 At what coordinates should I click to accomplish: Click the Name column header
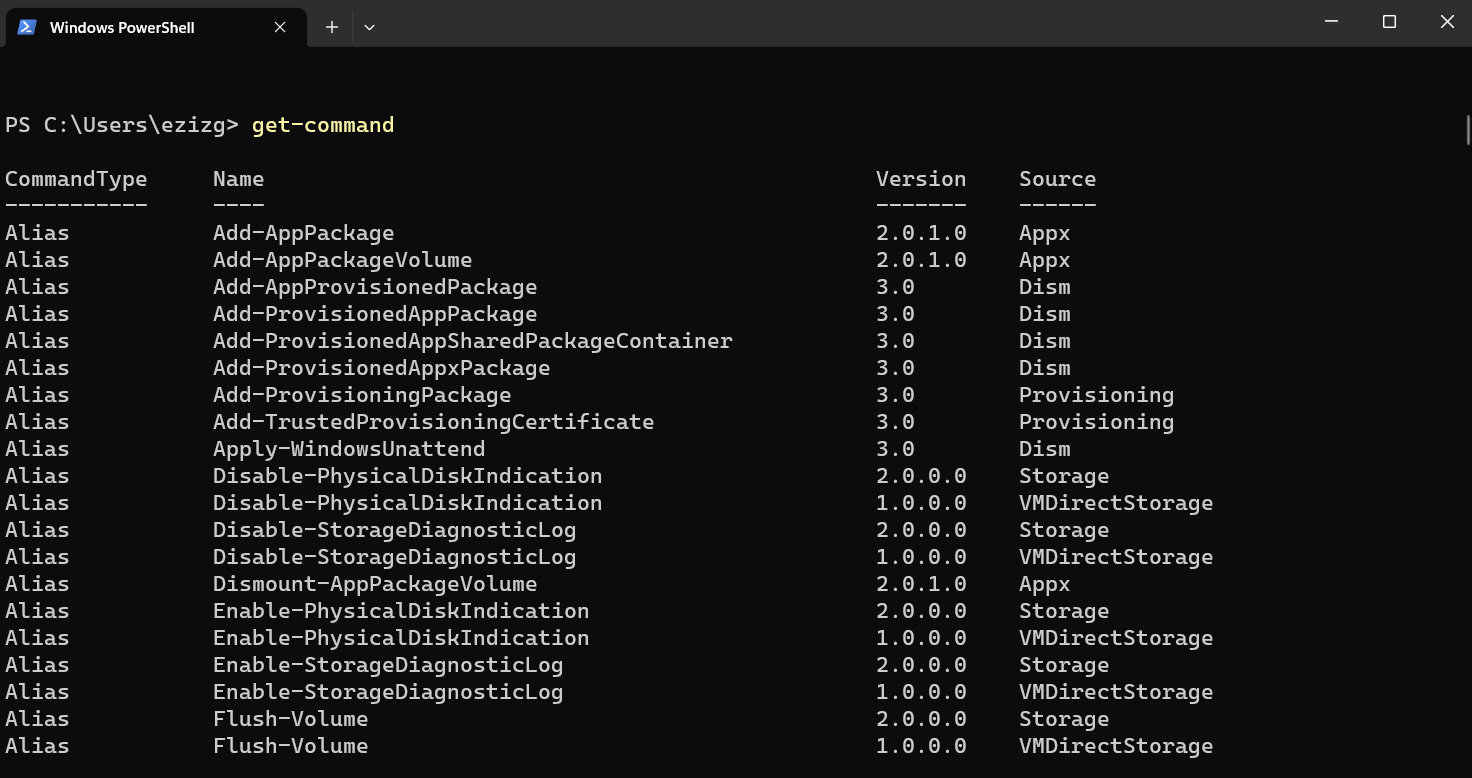click(x=238, y=179)
